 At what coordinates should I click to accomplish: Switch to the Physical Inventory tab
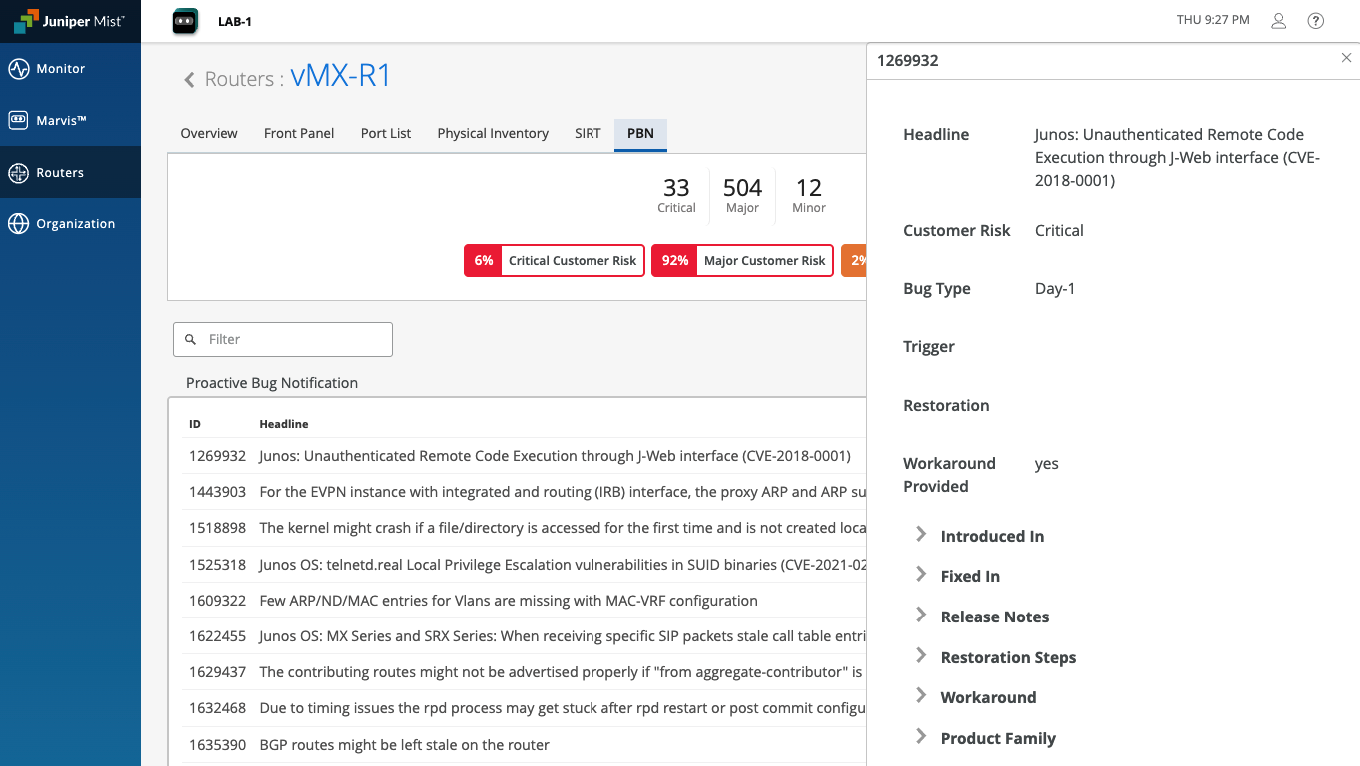pyautogui.click(x=493, y=133)
